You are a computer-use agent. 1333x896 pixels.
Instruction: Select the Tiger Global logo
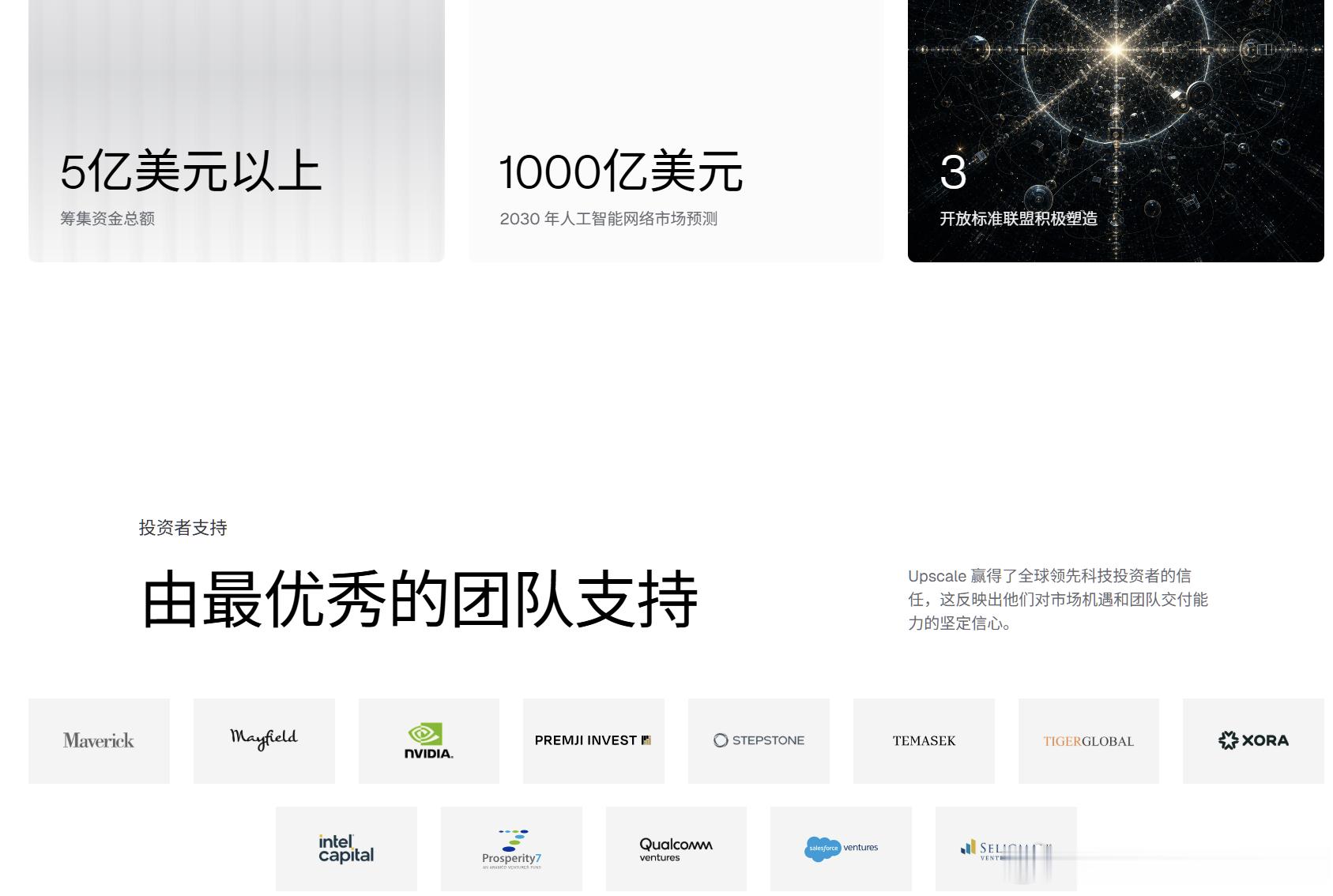point(1089,740)
